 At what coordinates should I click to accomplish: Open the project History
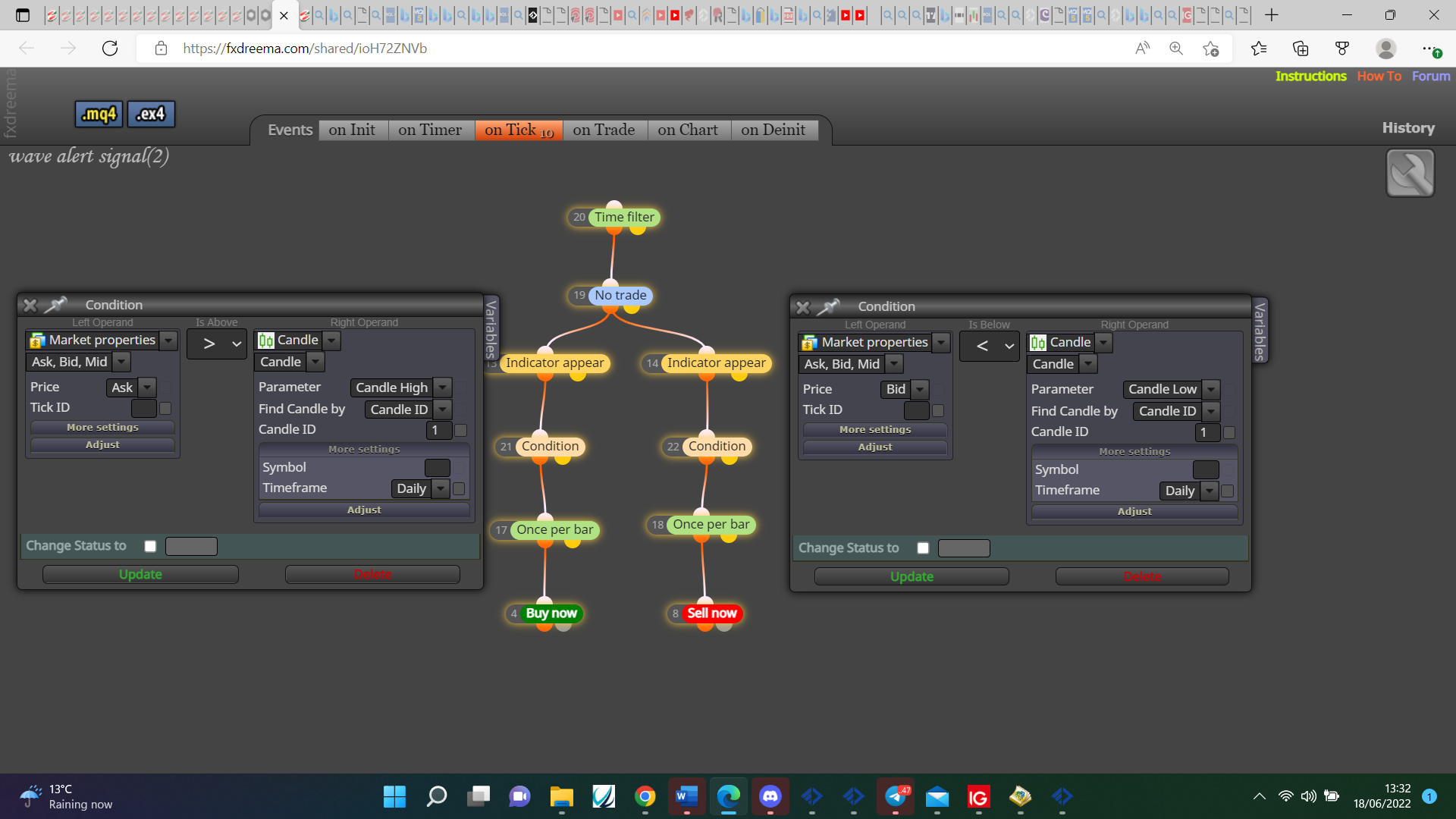1408,128
